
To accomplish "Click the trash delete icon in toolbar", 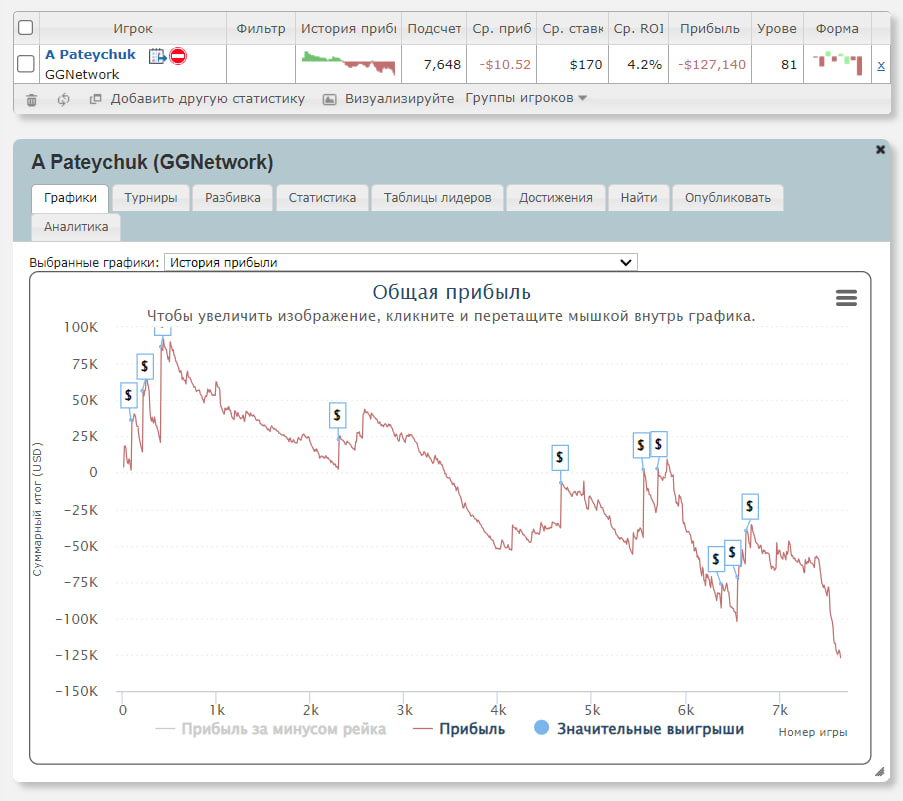I will [x=31, y=99].
